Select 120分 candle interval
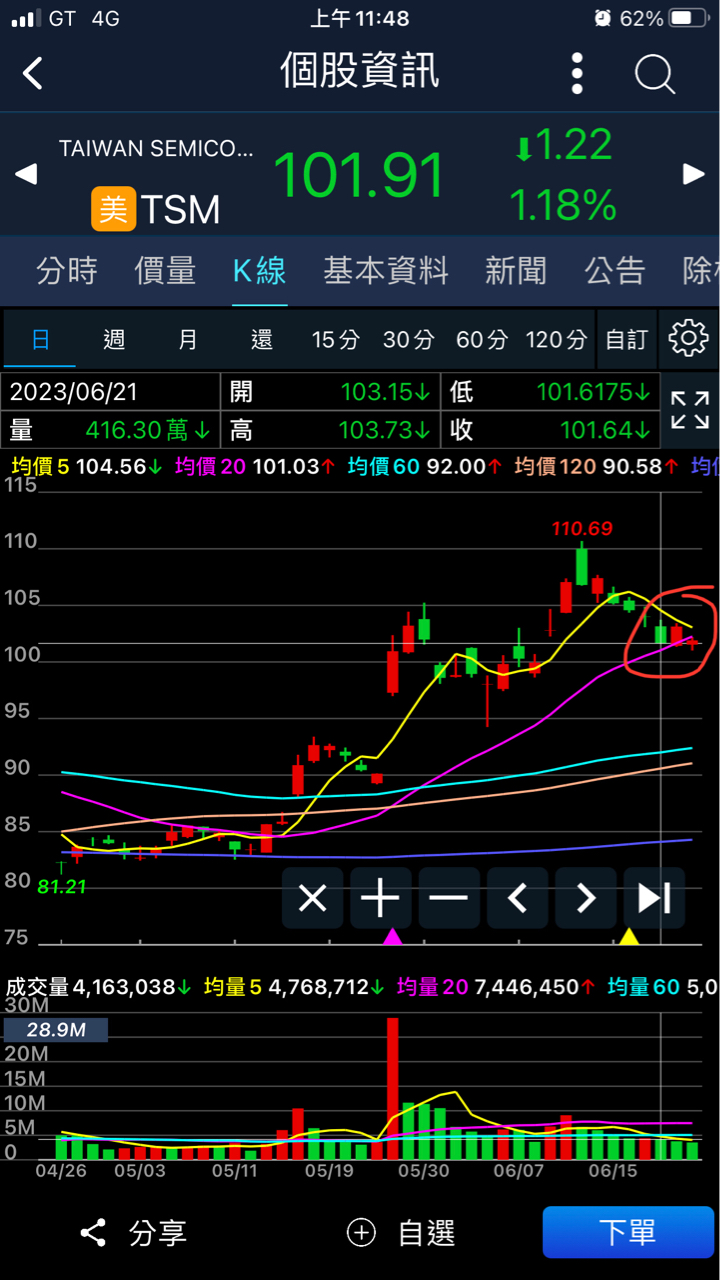720x1280 pixels. [556, 339]
